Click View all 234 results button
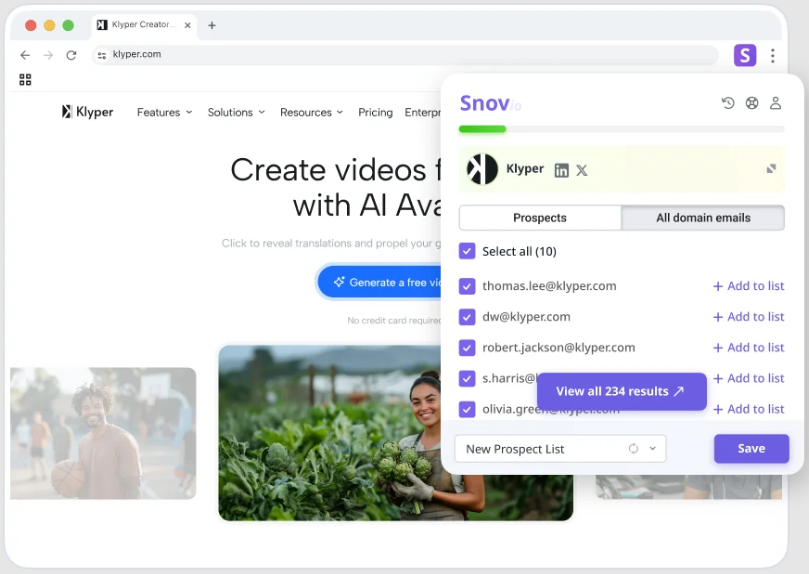Screen dimensions: 809x574 coord(621,391)
